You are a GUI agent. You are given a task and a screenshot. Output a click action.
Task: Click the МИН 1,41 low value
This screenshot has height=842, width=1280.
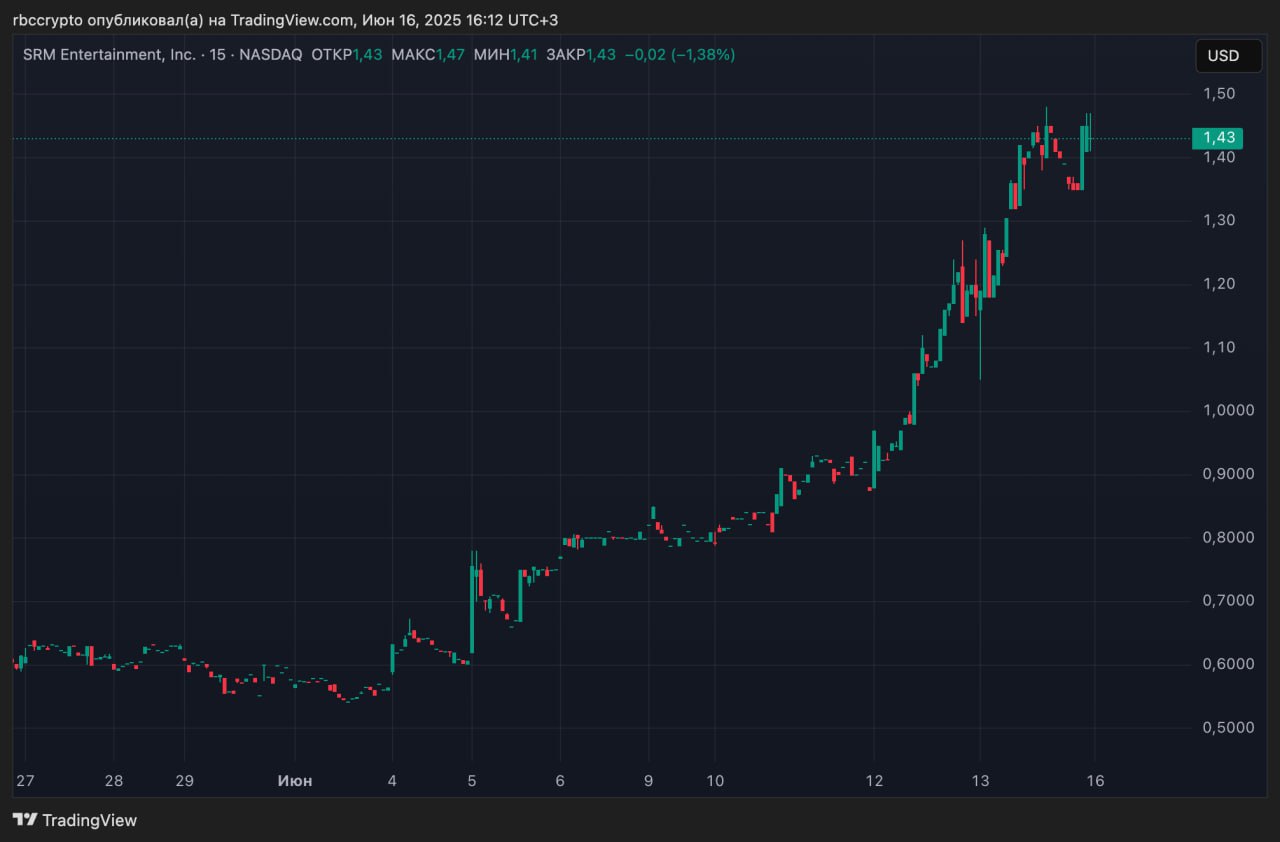coord(505,55)
